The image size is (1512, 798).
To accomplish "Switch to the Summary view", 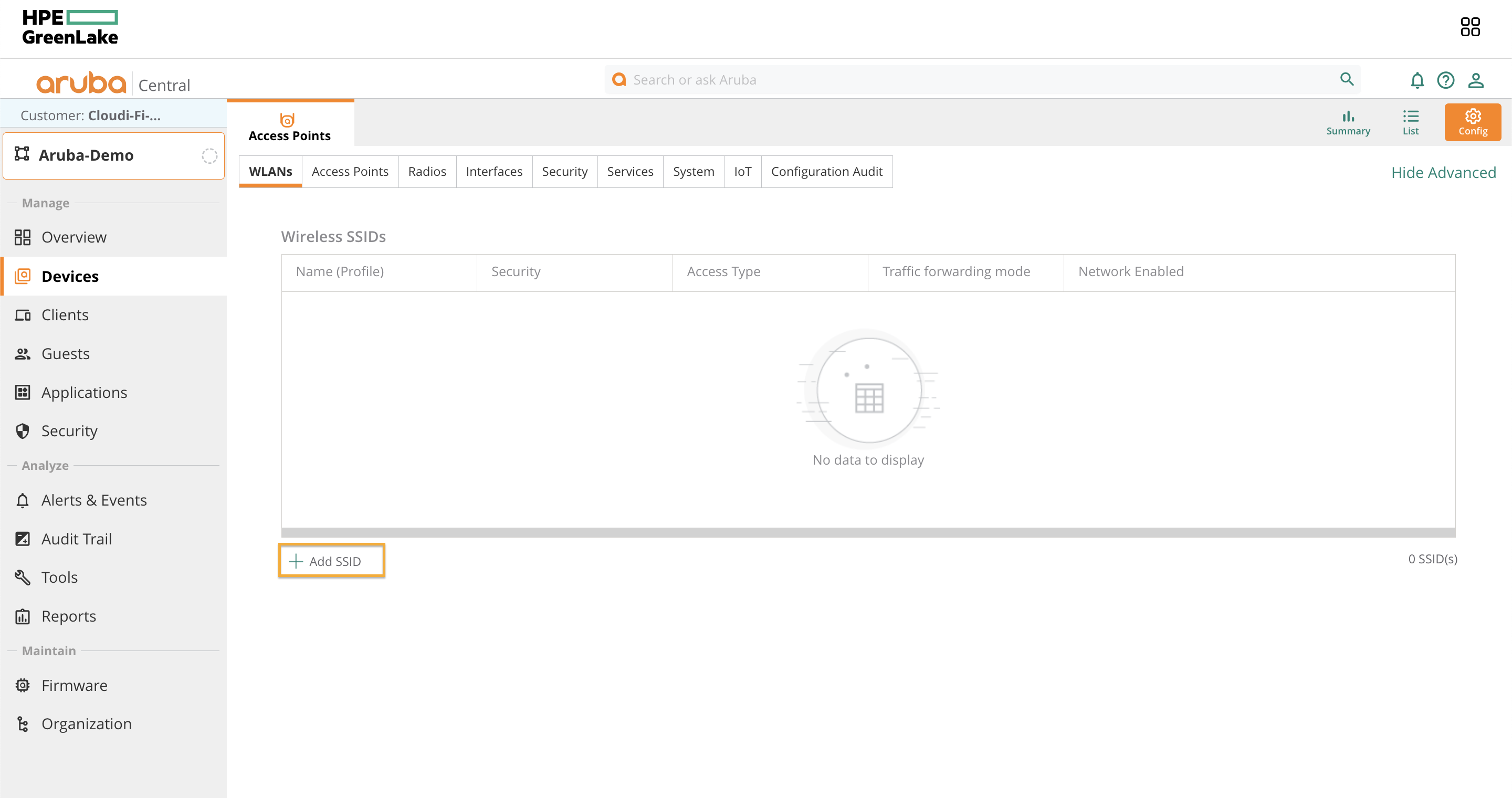I will tap(1348, 122).
